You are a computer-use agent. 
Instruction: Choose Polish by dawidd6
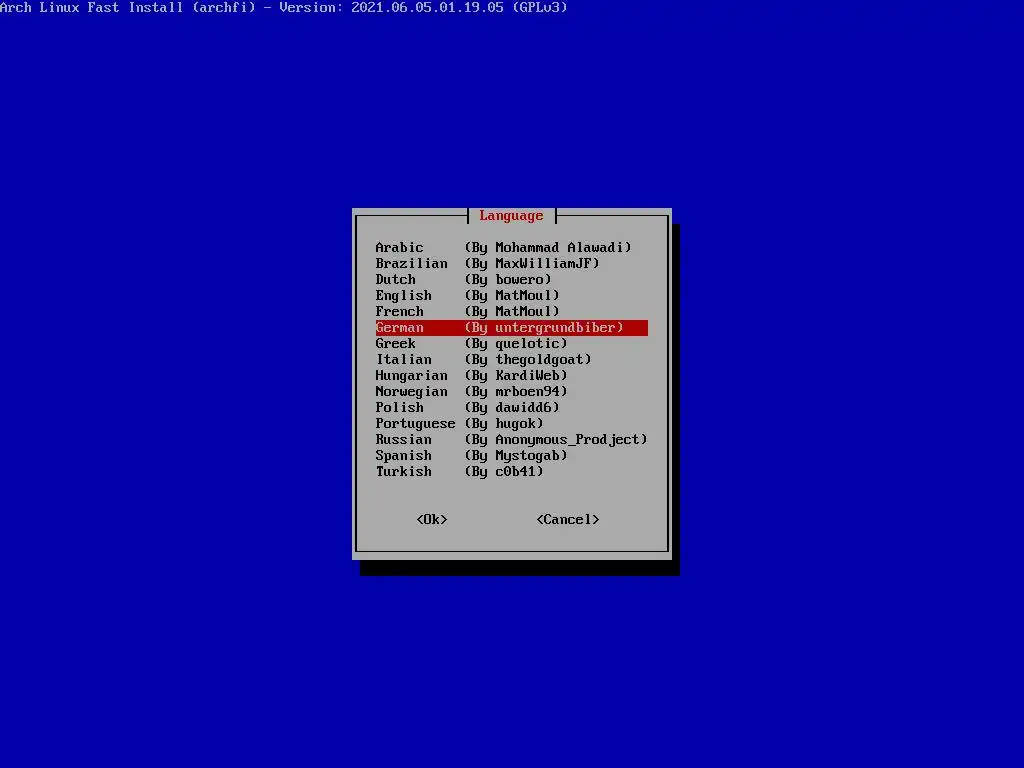511,408
